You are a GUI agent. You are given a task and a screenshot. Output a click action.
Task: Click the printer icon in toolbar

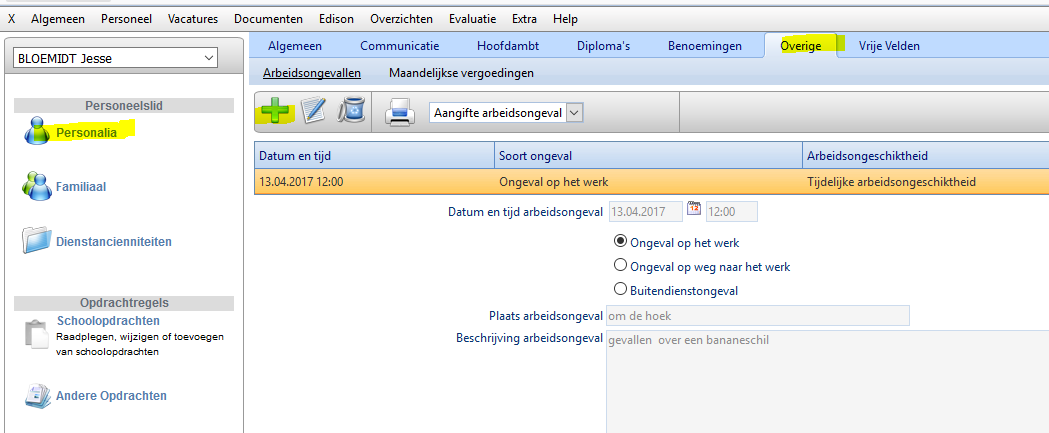400,112
